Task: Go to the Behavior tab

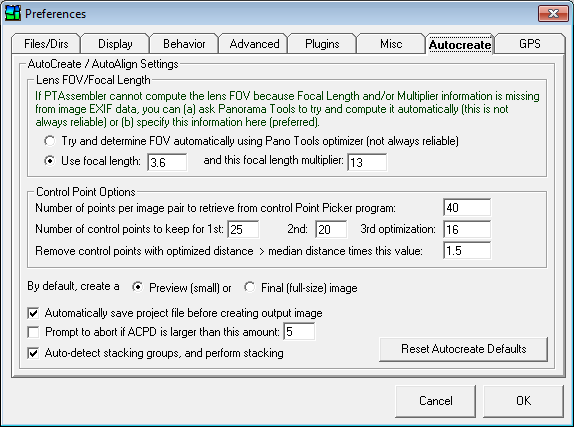Action: pos(184,44)
